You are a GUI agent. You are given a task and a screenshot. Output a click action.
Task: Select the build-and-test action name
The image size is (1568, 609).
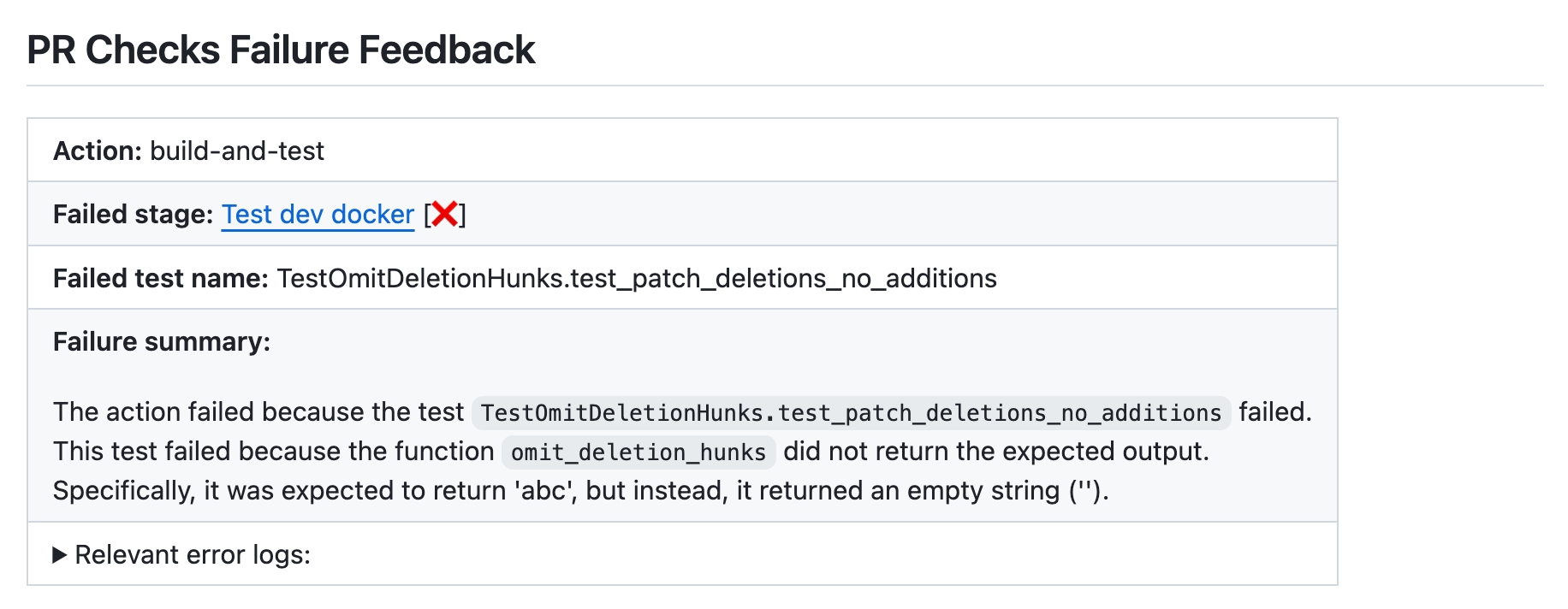click(237, 151)
